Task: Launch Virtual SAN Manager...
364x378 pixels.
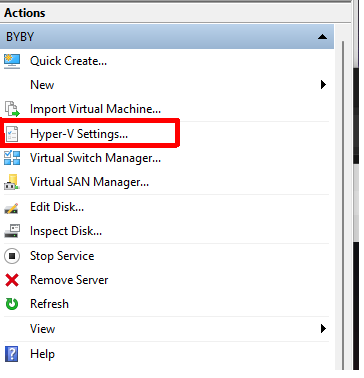Action: coord(89,182)
